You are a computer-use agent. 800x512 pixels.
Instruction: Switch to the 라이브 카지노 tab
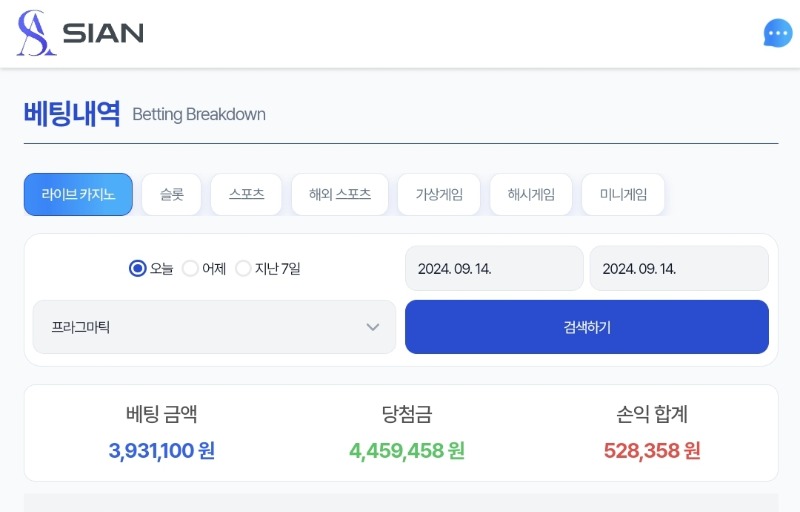click(x=78, y=194)
